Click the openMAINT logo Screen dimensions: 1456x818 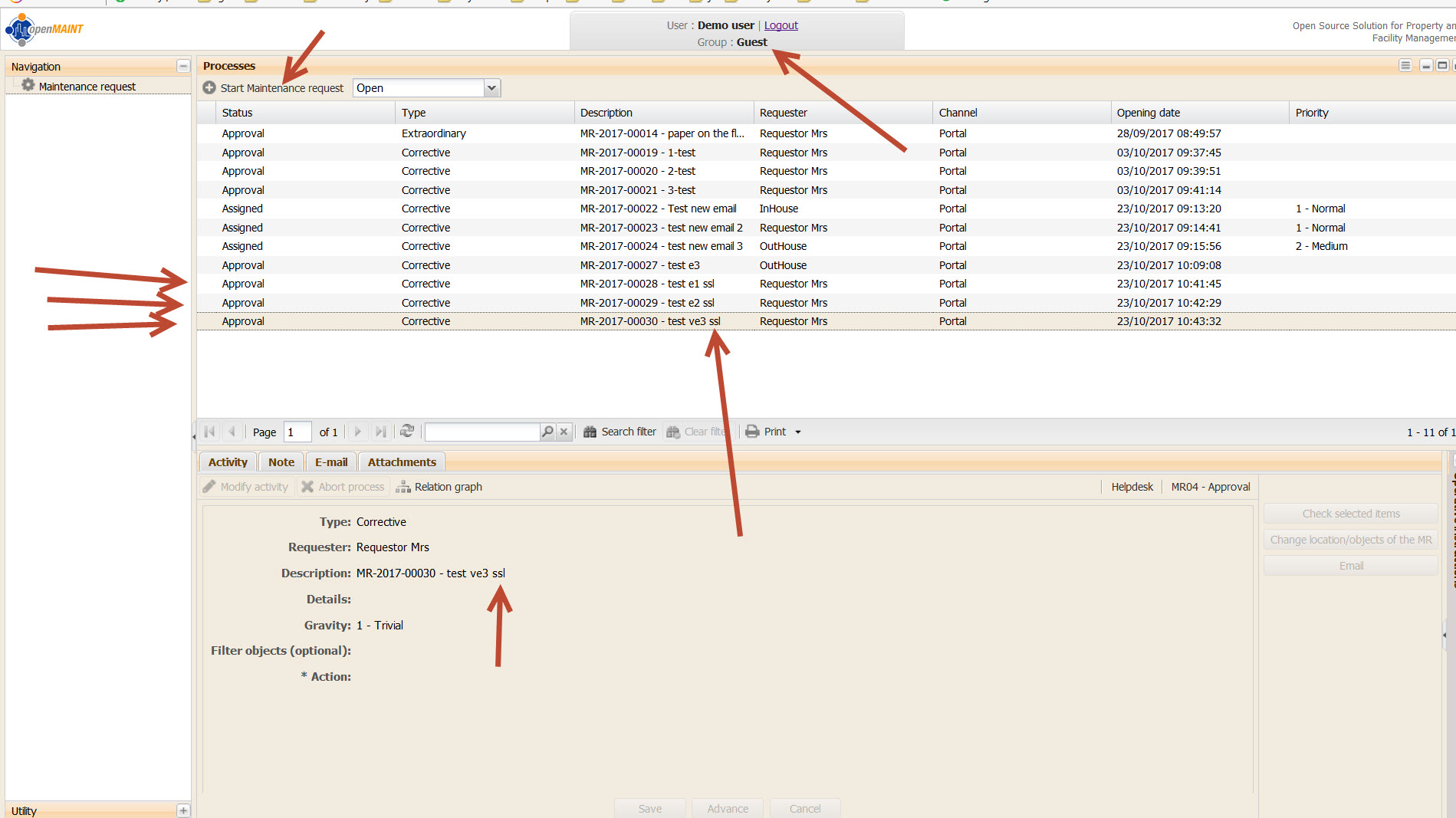pos(44,29)
